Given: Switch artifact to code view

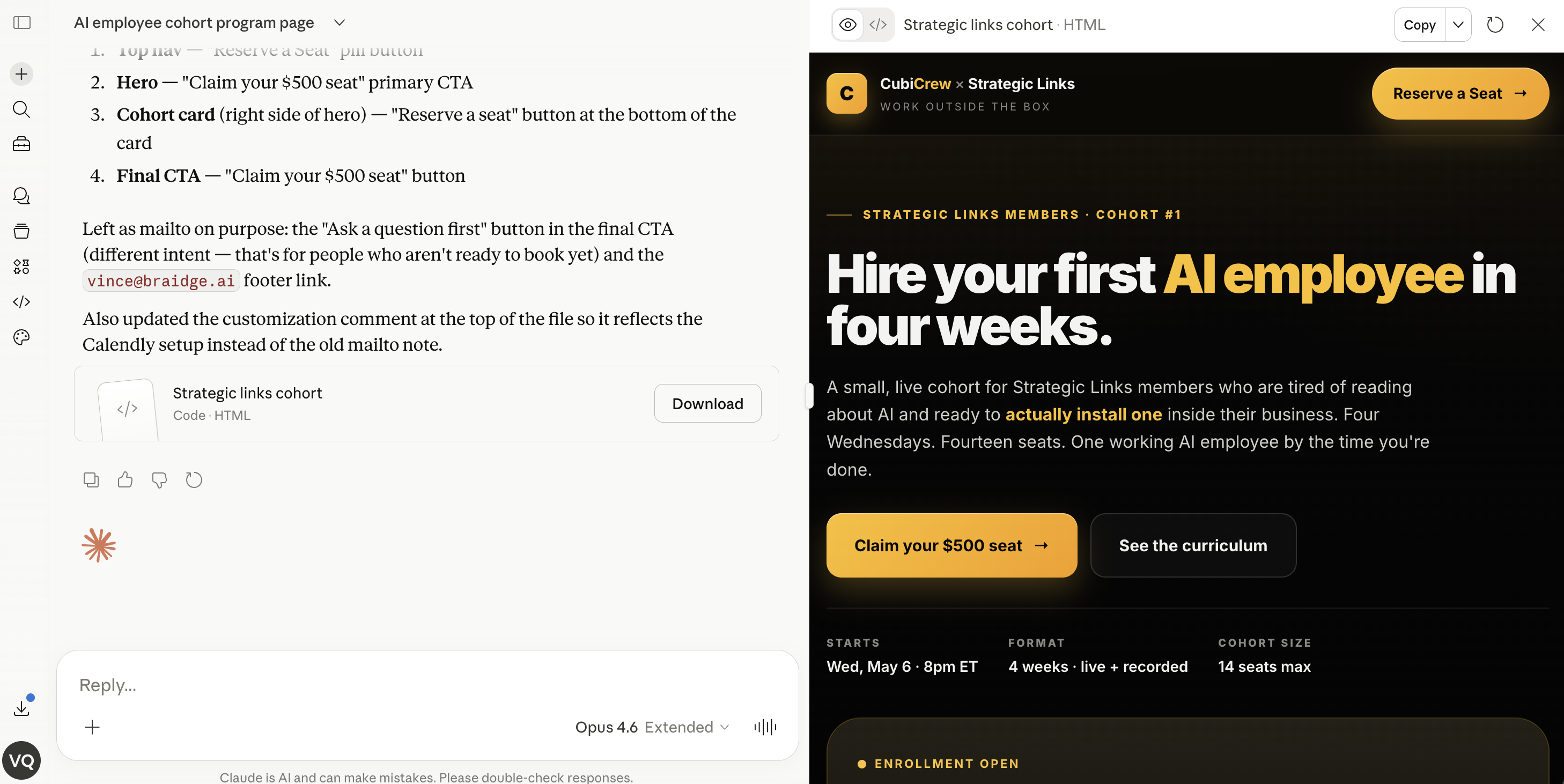Looking at the screenshot, I should (x=878, y=25).
